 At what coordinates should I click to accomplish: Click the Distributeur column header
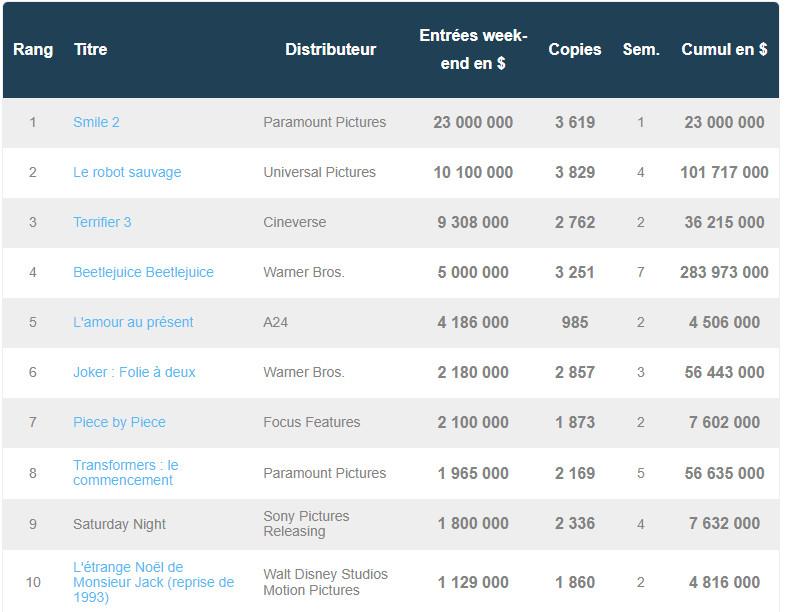click(330, 49)
